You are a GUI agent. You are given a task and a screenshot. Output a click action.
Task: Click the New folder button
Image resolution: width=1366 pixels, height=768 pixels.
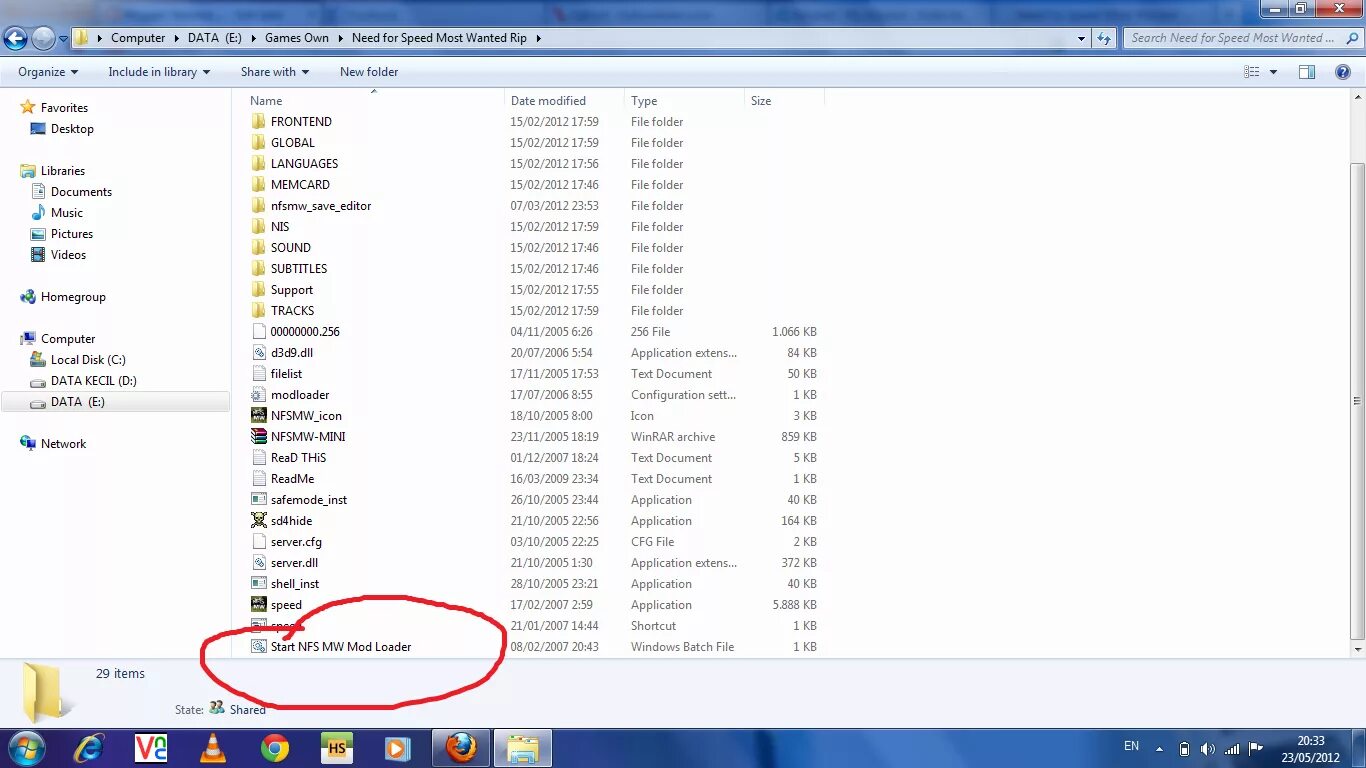point(369,72)
